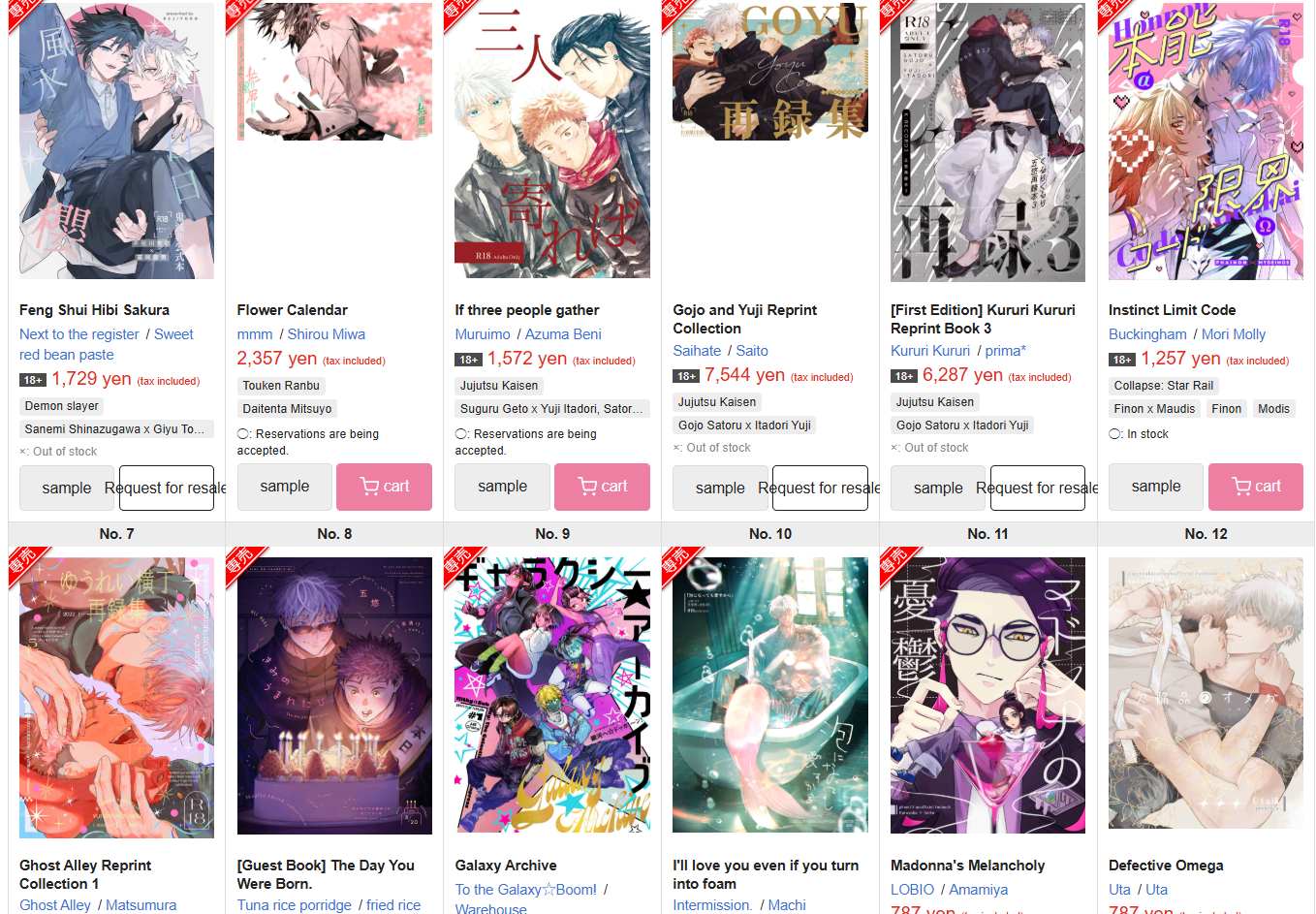The image size is (1316, 914).
Task: Open the Buckingham circle link
Action: (x=1147, y=334)
